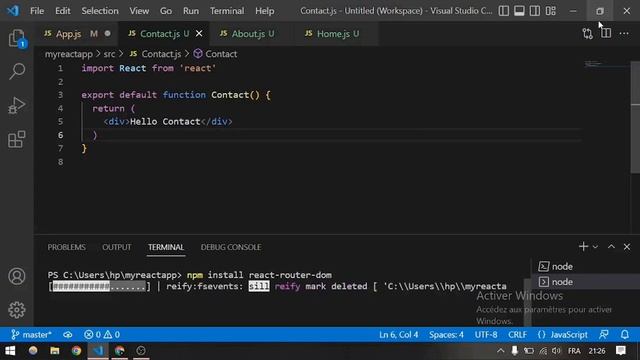Select the second node terminal

(x=585, y=282)
